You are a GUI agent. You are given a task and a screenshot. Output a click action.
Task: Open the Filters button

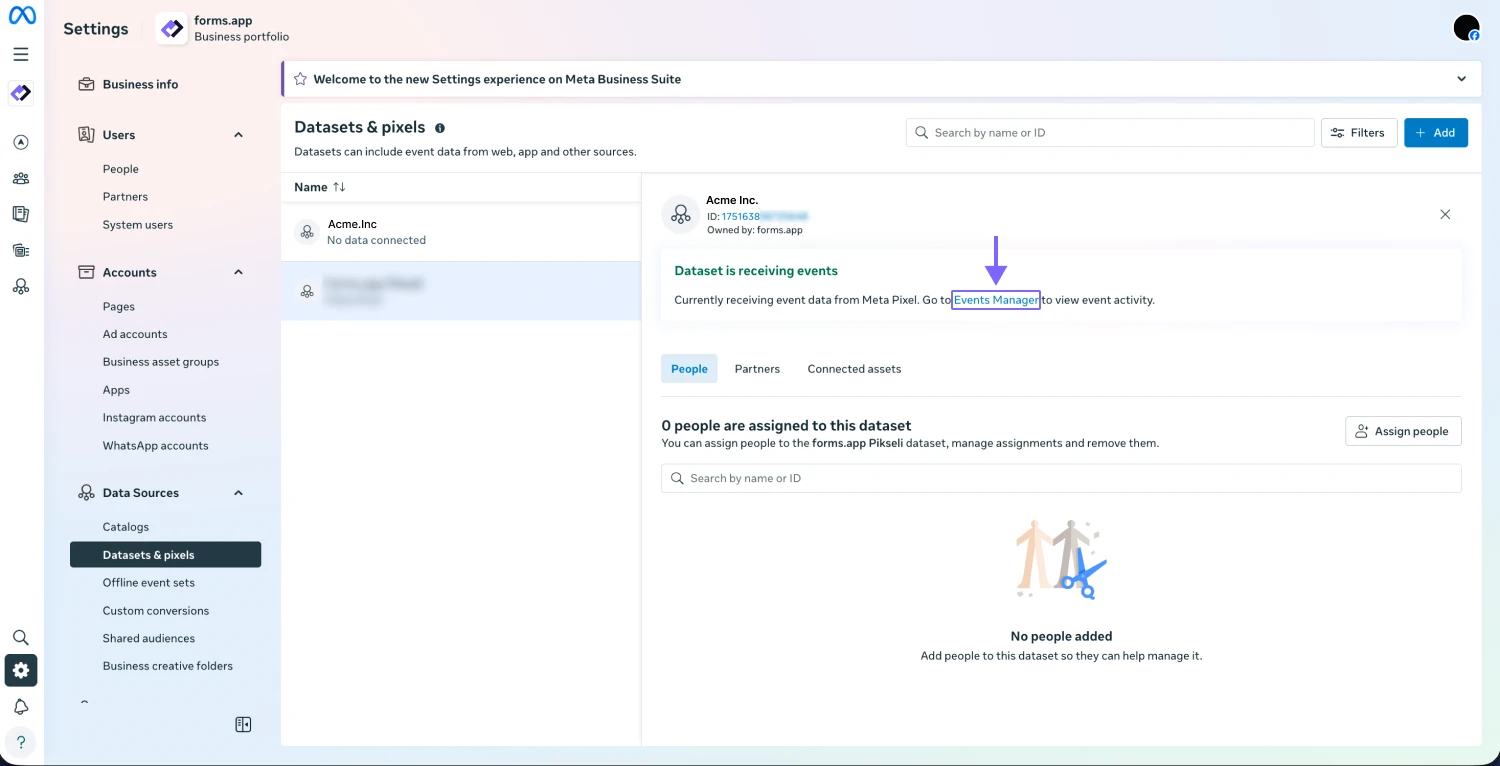click(x=1358, y=133)
